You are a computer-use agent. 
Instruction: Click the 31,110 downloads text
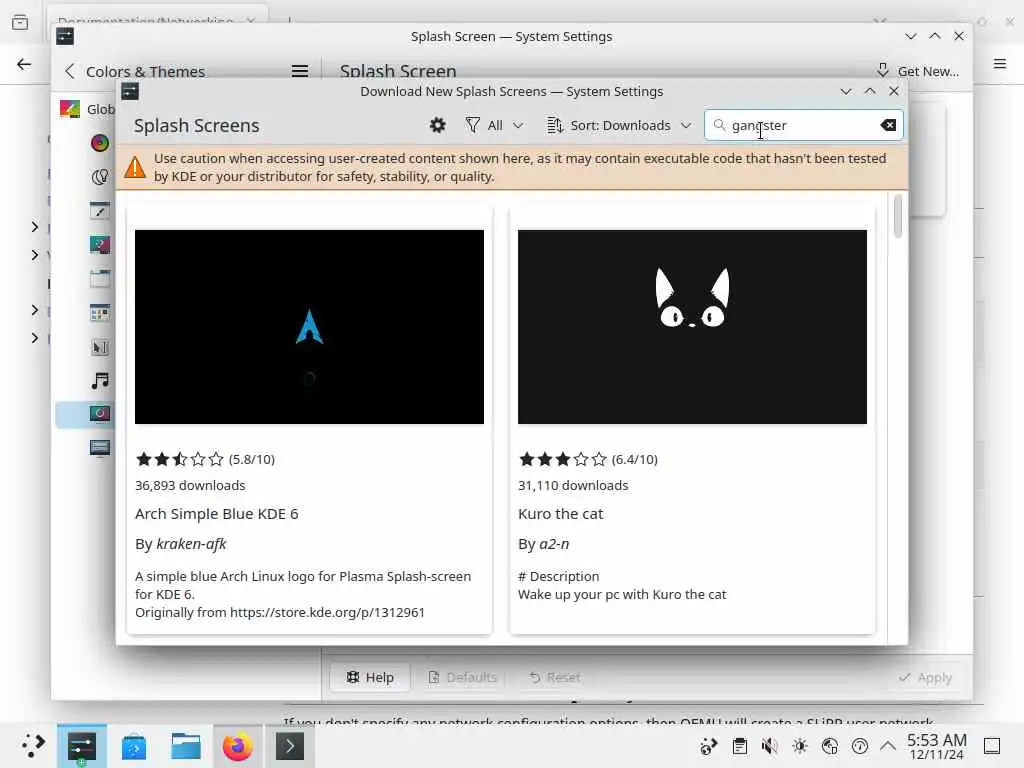coord(573,485)
